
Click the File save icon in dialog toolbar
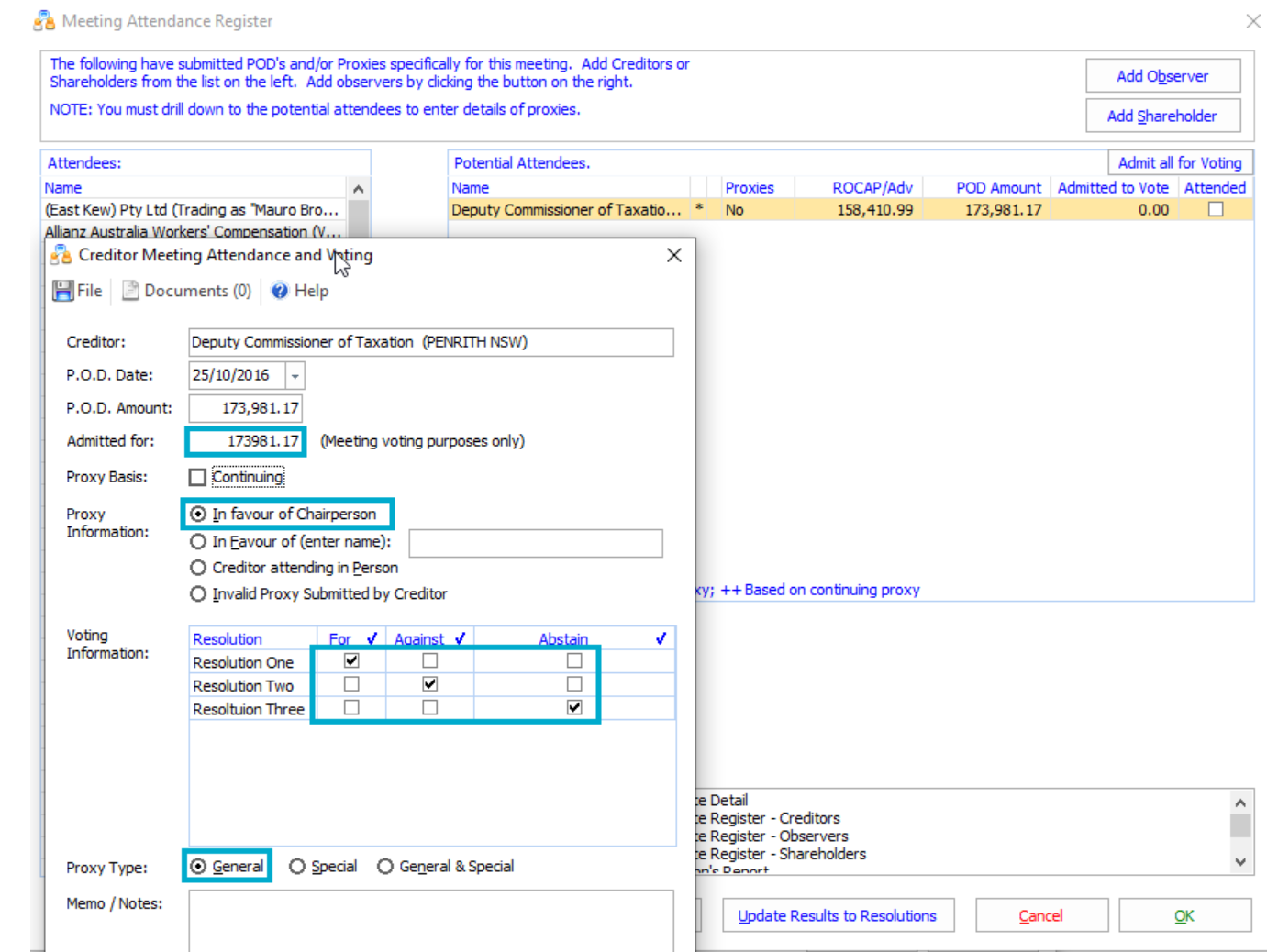[62, 291]
